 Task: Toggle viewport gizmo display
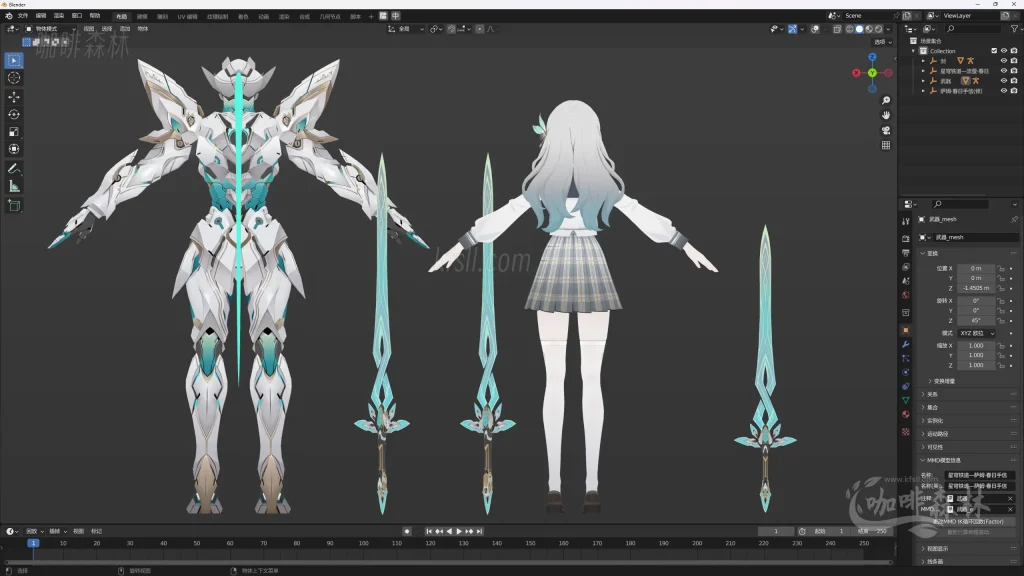792,29
